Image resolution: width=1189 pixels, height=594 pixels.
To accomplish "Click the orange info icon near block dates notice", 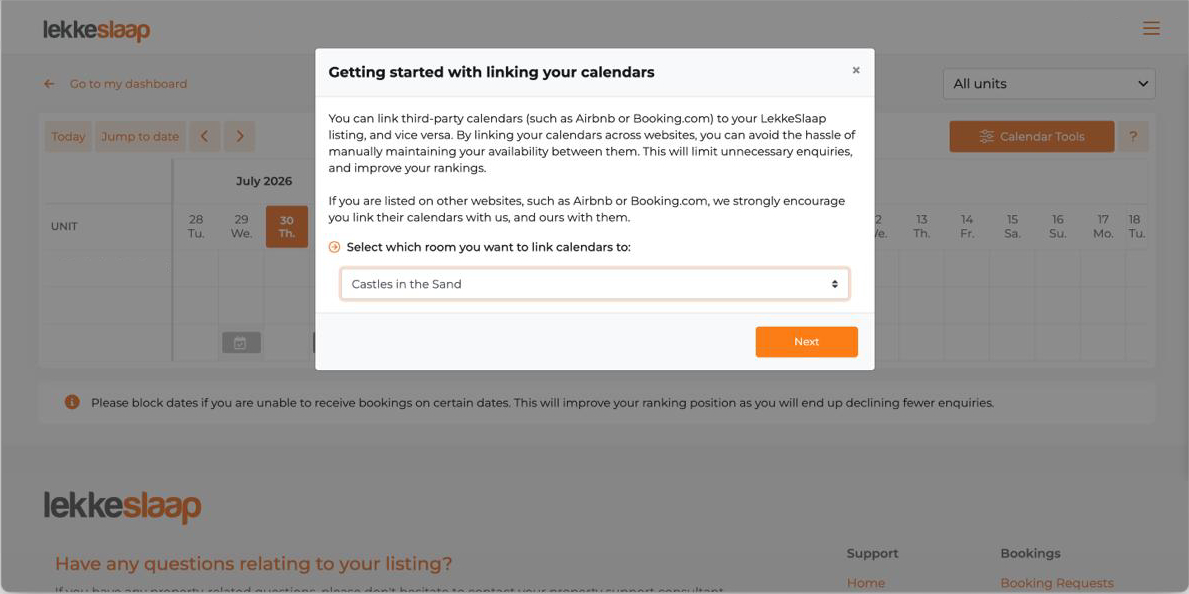I will [x=72, y=402].
